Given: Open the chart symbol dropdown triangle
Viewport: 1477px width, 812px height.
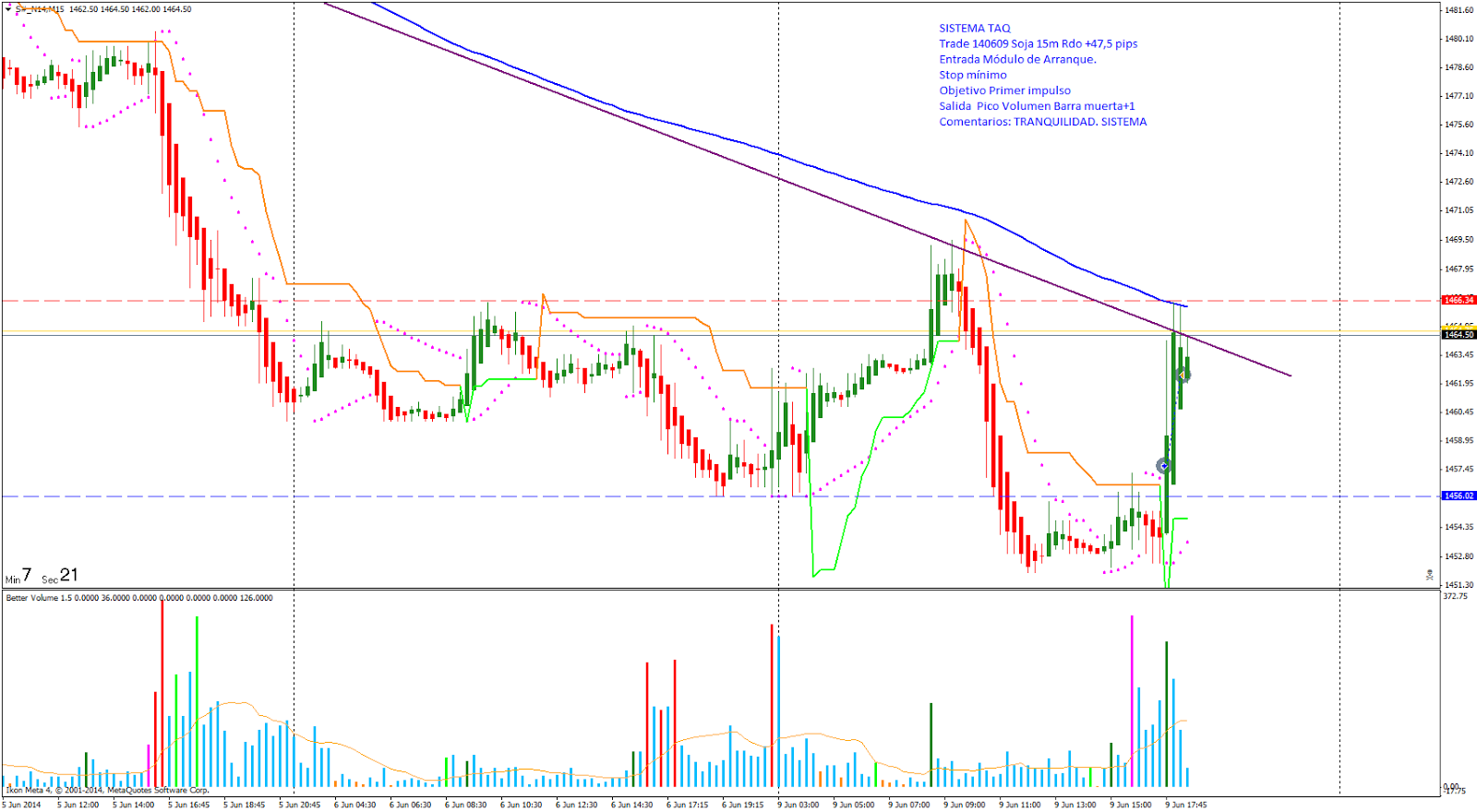Looking at the screenshot, I should tap(8, 9).
